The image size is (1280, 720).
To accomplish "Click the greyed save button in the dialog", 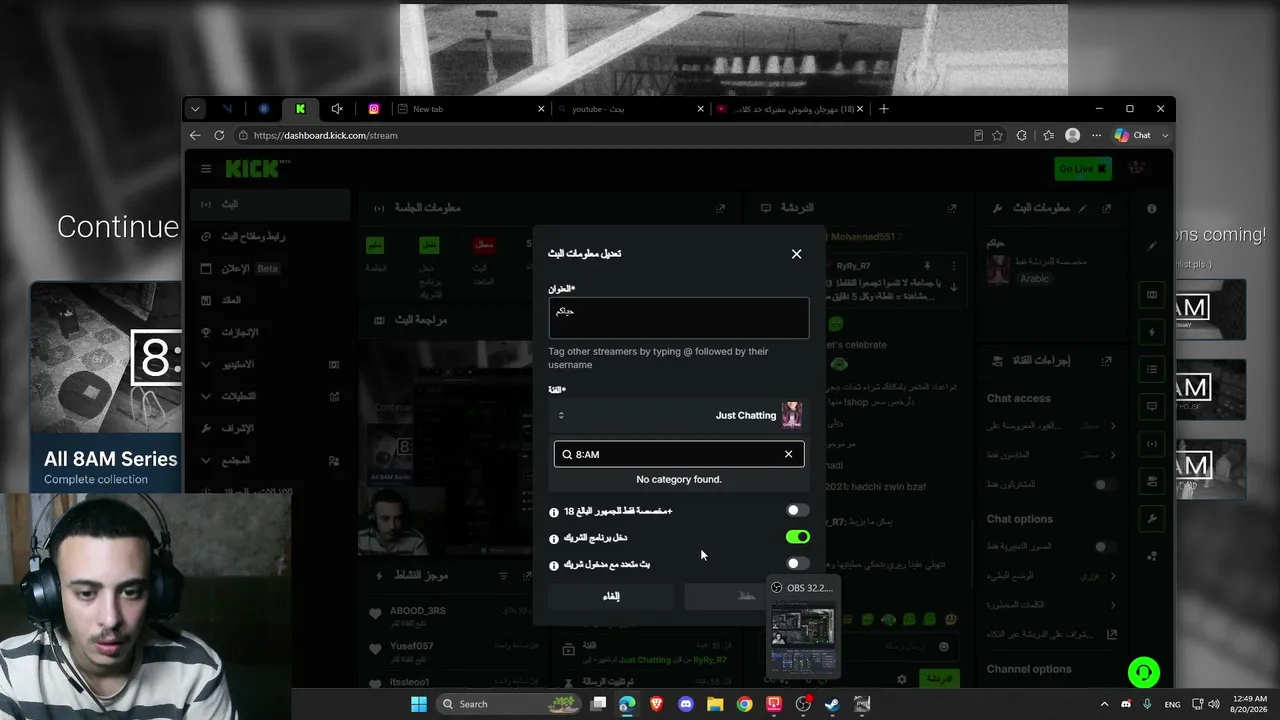I will point(746,596).
